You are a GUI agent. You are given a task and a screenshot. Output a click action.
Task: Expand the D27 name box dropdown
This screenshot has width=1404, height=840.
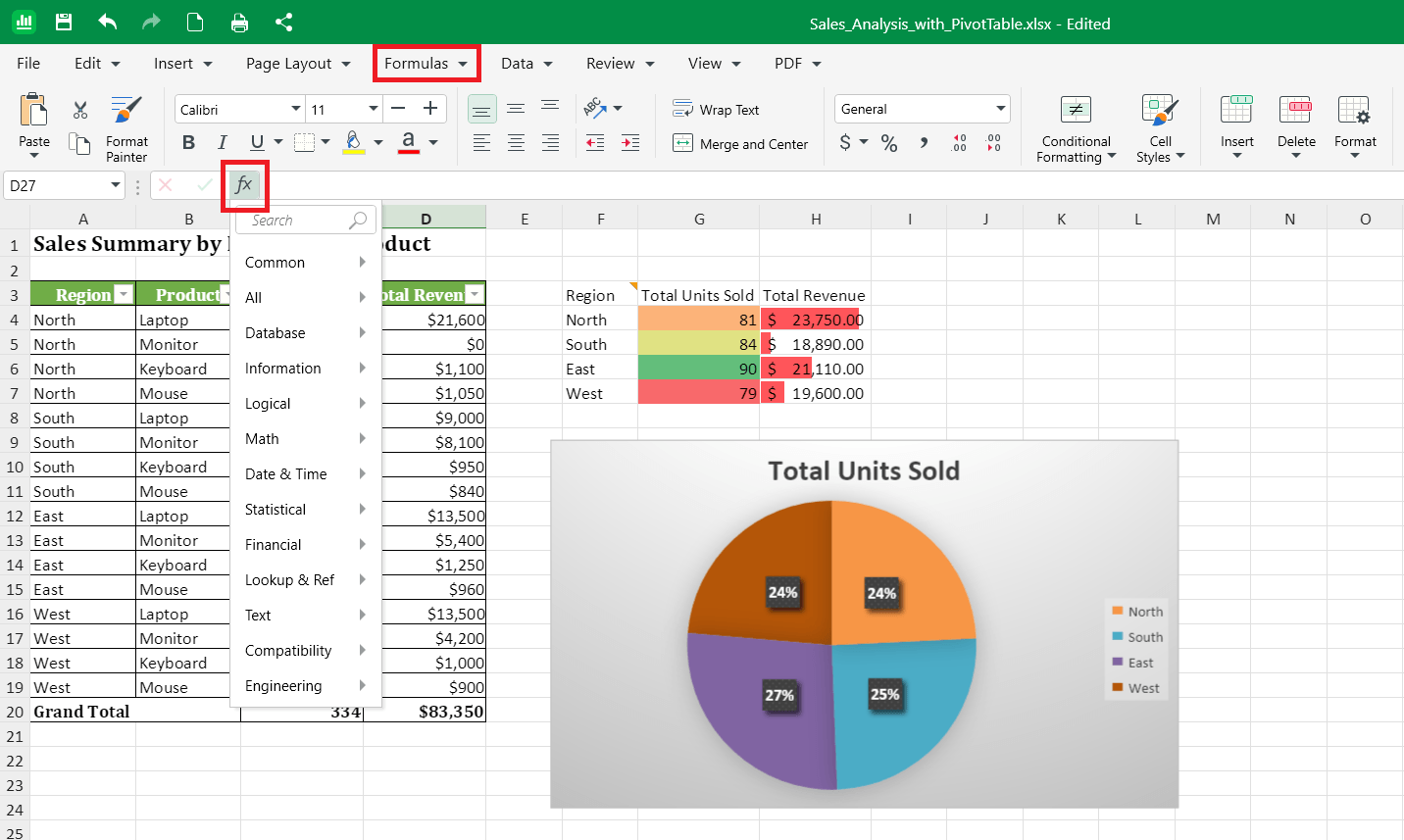(x=115, y=185)
